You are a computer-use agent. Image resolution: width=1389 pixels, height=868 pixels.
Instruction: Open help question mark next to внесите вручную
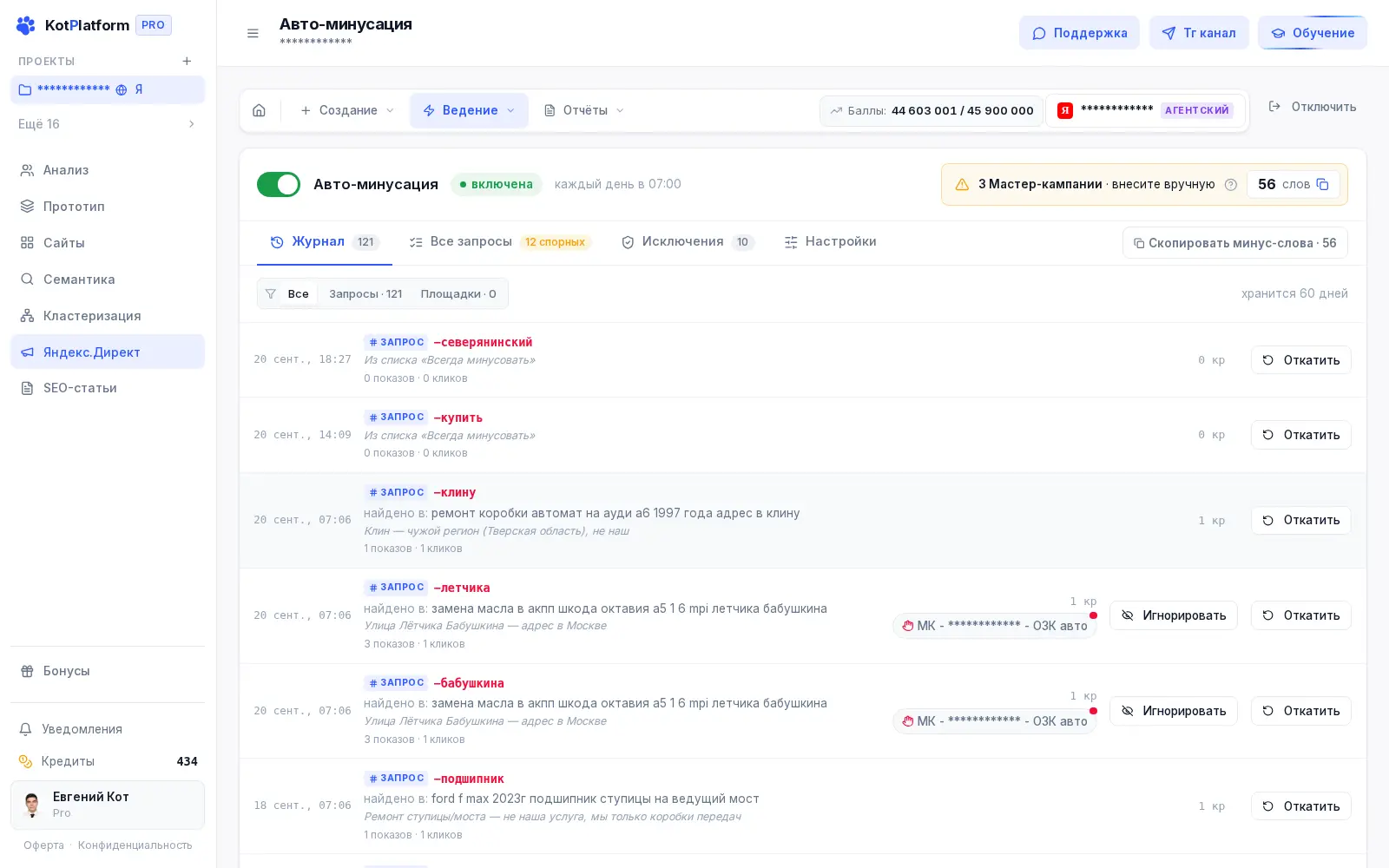pyautogui.click(x=1230, y=184)
